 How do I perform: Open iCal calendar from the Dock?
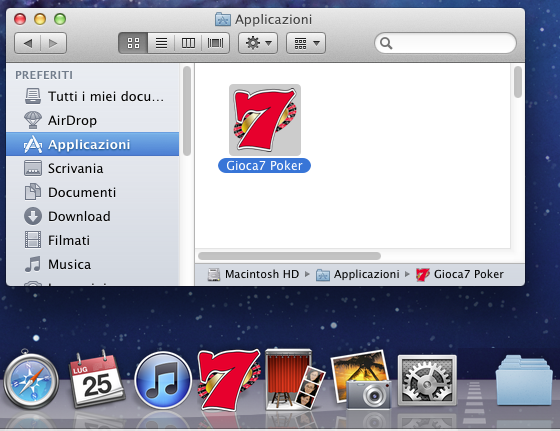97,379
